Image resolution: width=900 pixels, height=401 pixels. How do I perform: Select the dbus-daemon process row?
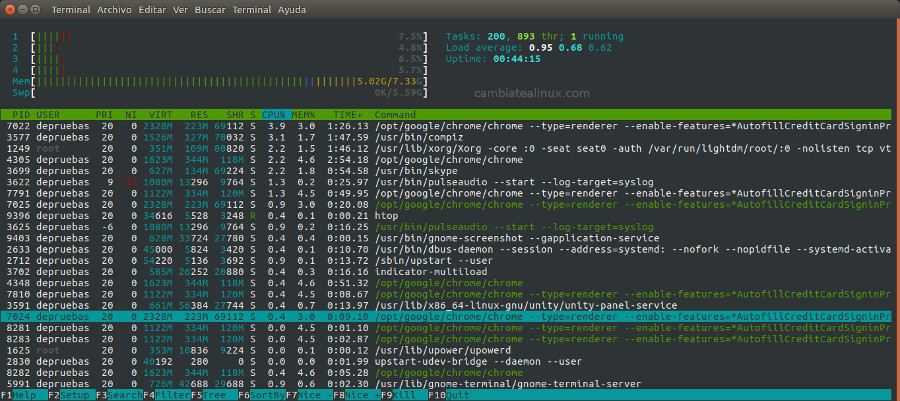[445, 250]
